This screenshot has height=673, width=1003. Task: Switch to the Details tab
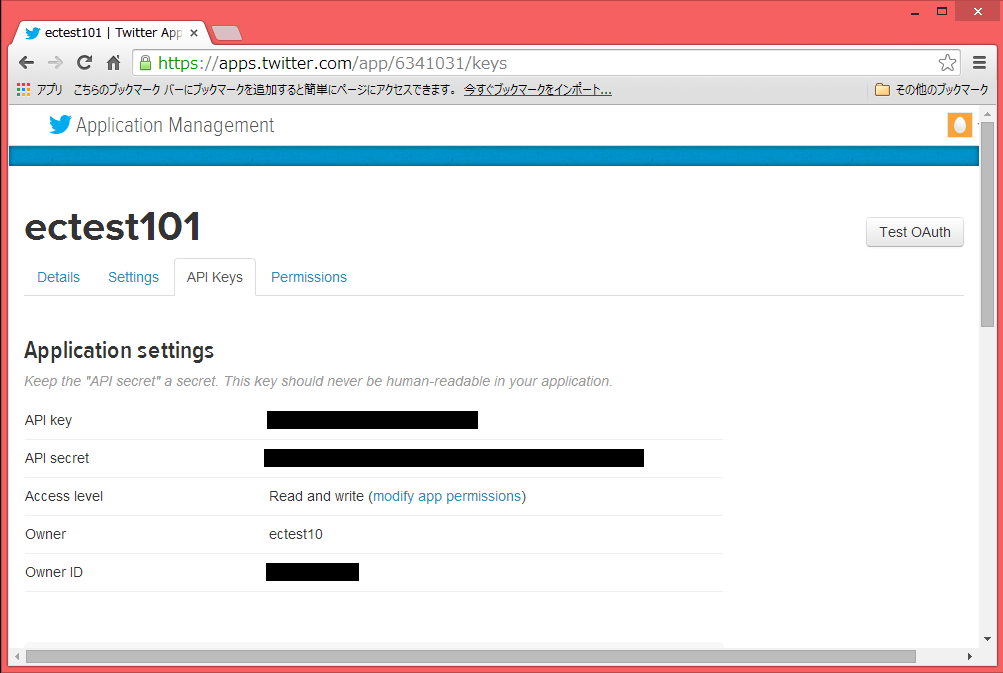click(58, 277)
